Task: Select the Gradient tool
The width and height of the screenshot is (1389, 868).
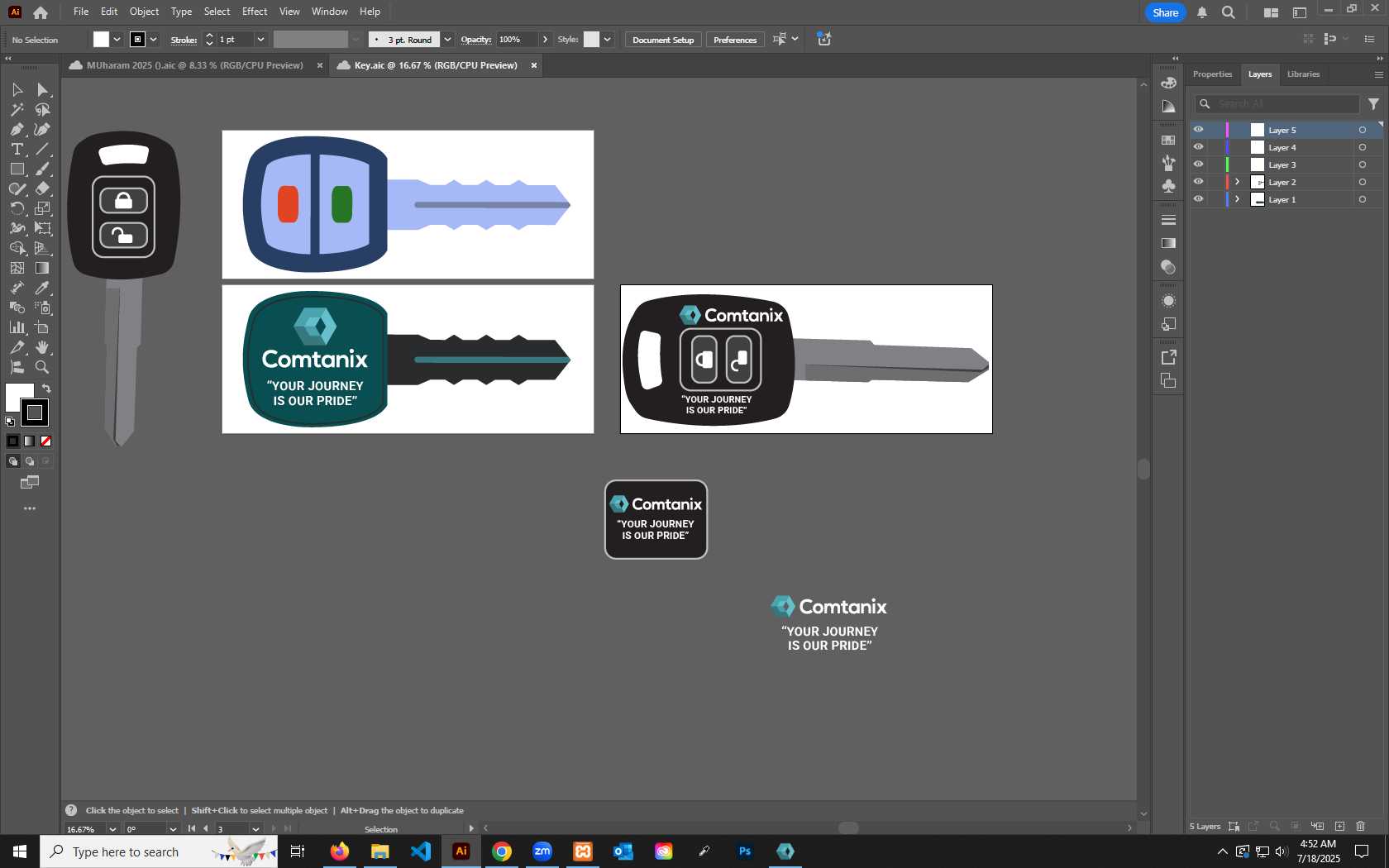Action: click(x=42, y=268)
